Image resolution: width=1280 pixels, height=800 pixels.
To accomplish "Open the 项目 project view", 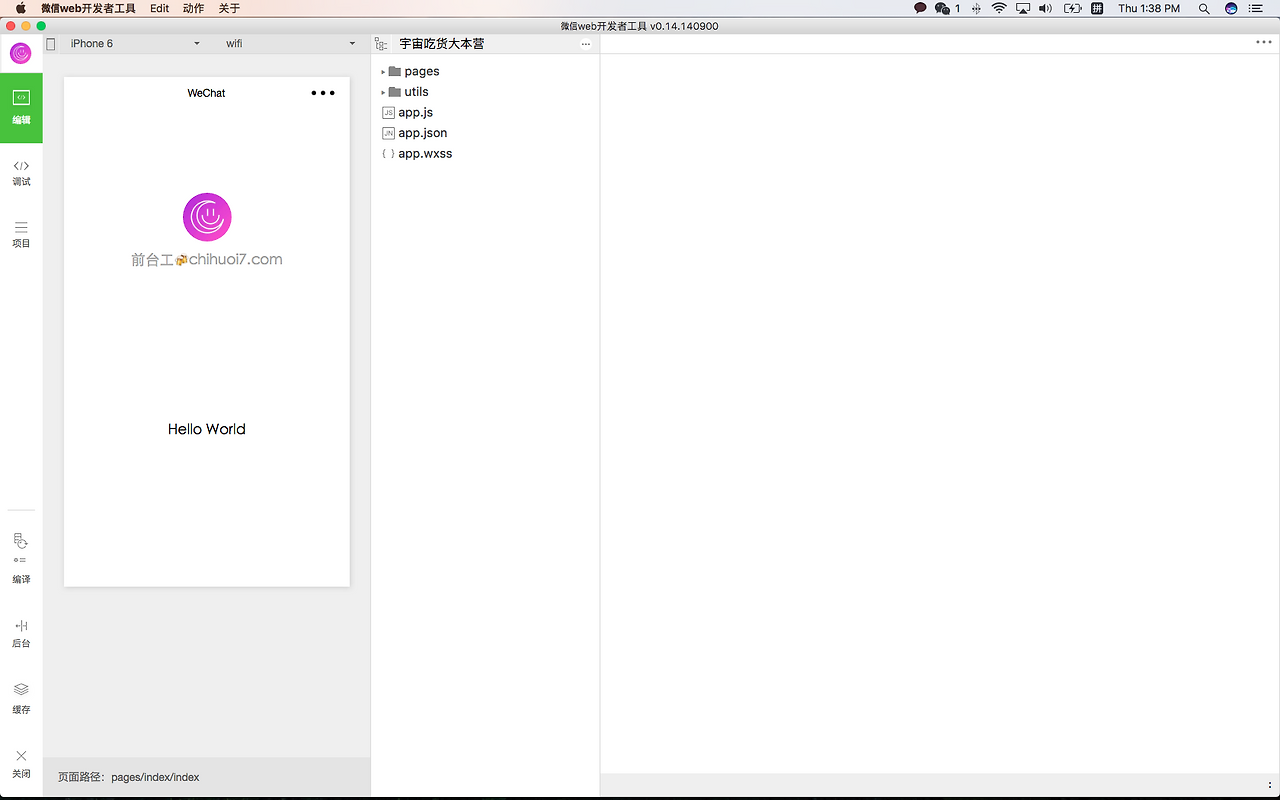I will click(x=21, y=235).
